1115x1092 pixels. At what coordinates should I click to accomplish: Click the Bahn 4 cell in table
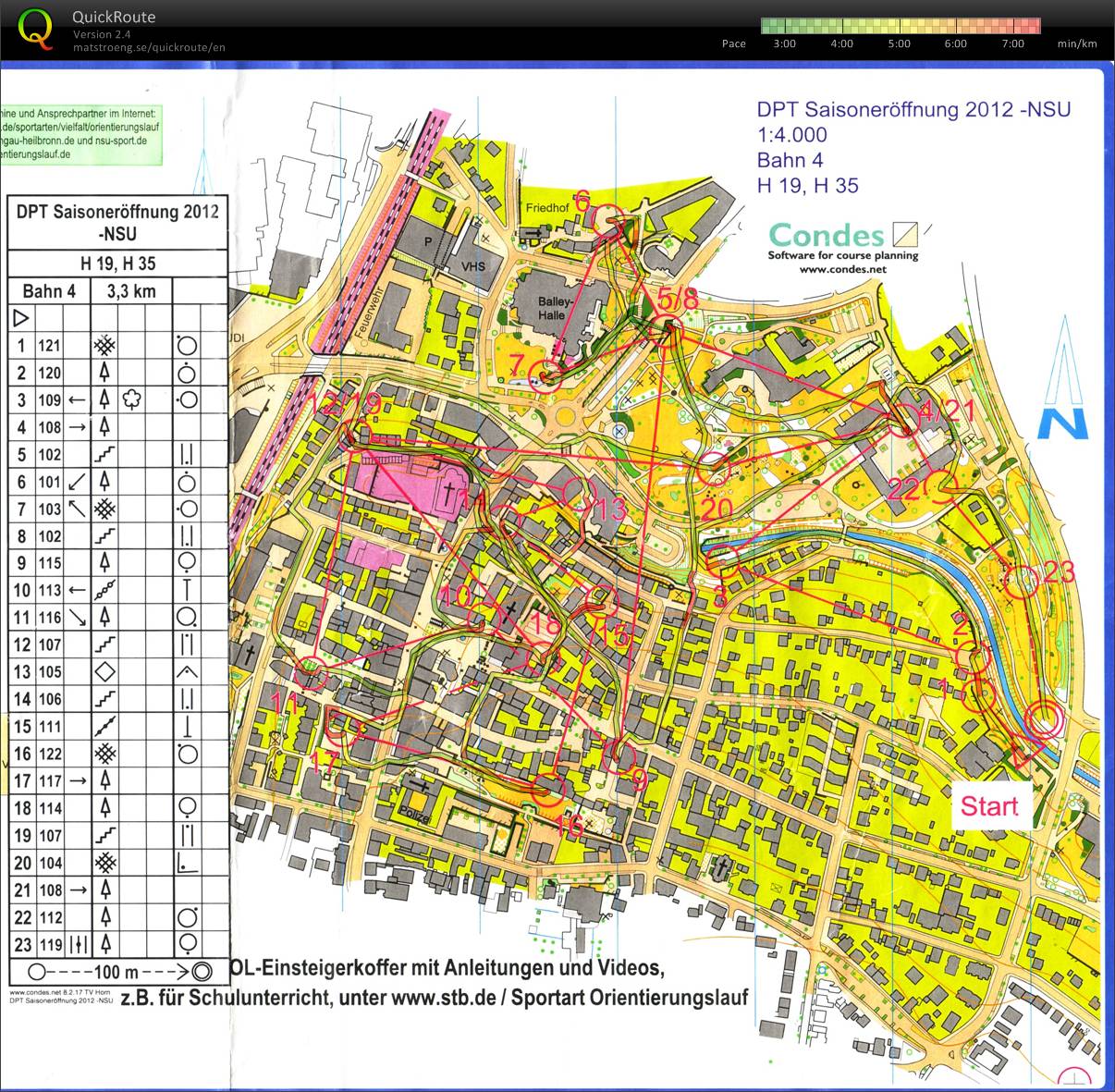pyautogui.click(x=49, y=291)
